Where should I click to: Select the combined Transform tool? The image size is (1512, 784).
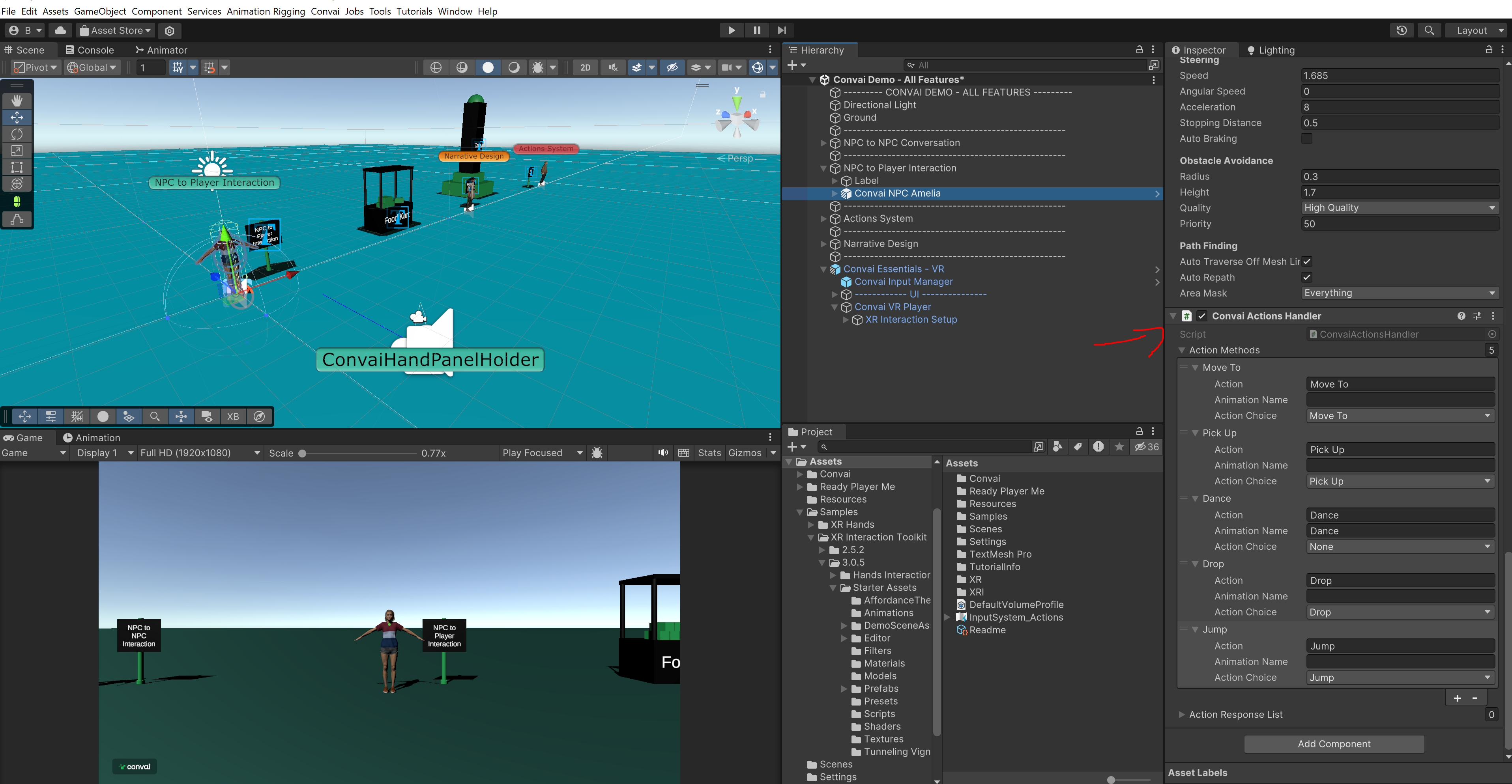(x=17, y=184)
